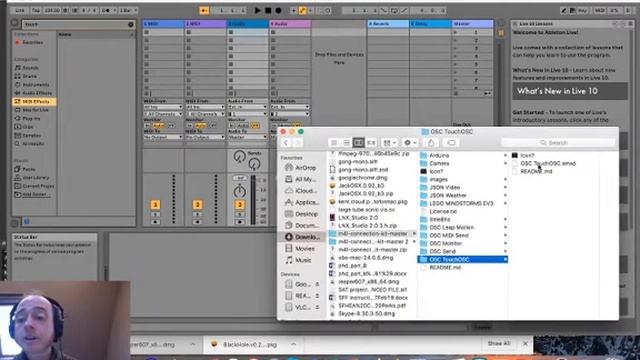
Task: Click the Tap tempo button
Action: pyautogui.click(x=36, y=10)
